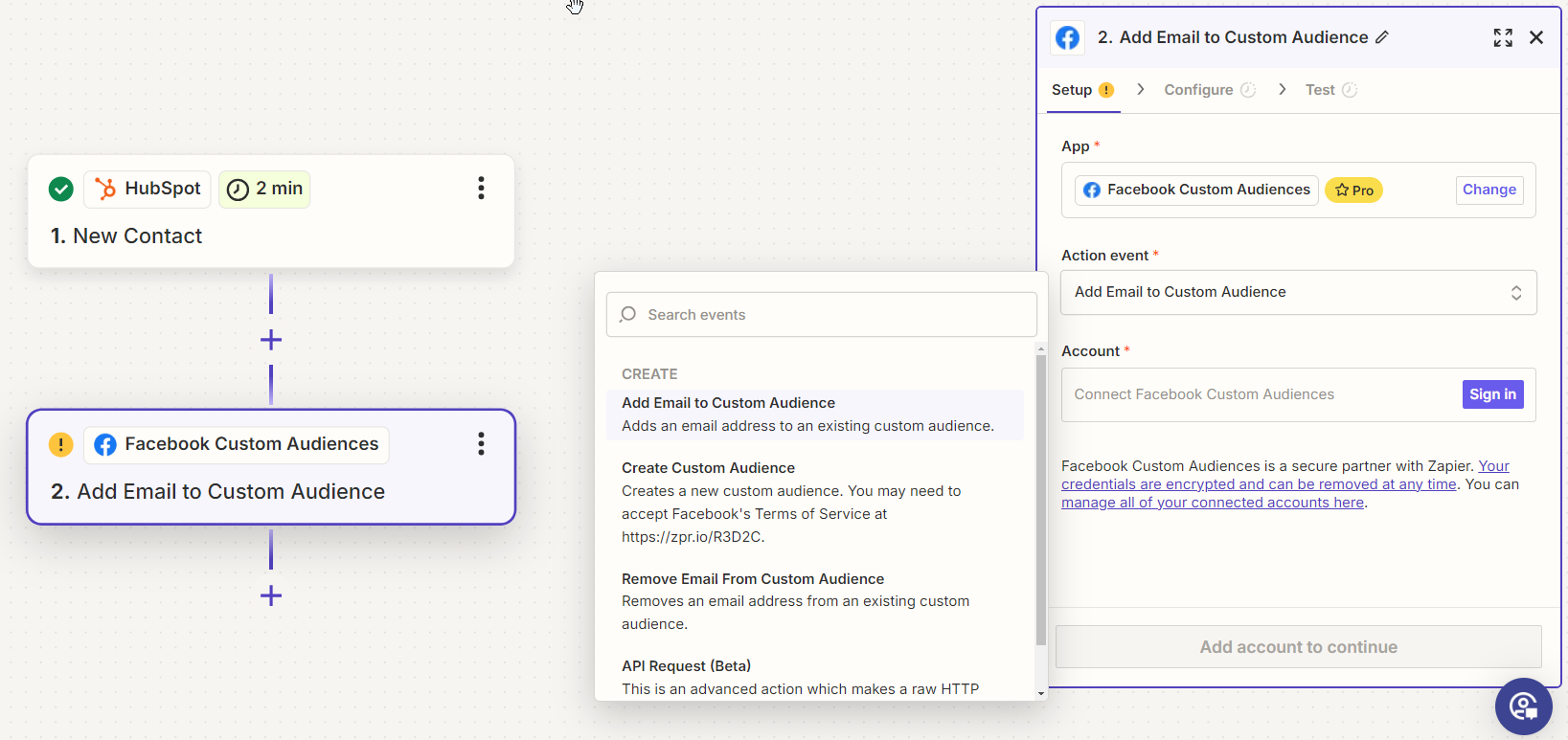Click the yellow warning icon on step 2
This screenshot has height=740, width=1568.
click(60, 445)
